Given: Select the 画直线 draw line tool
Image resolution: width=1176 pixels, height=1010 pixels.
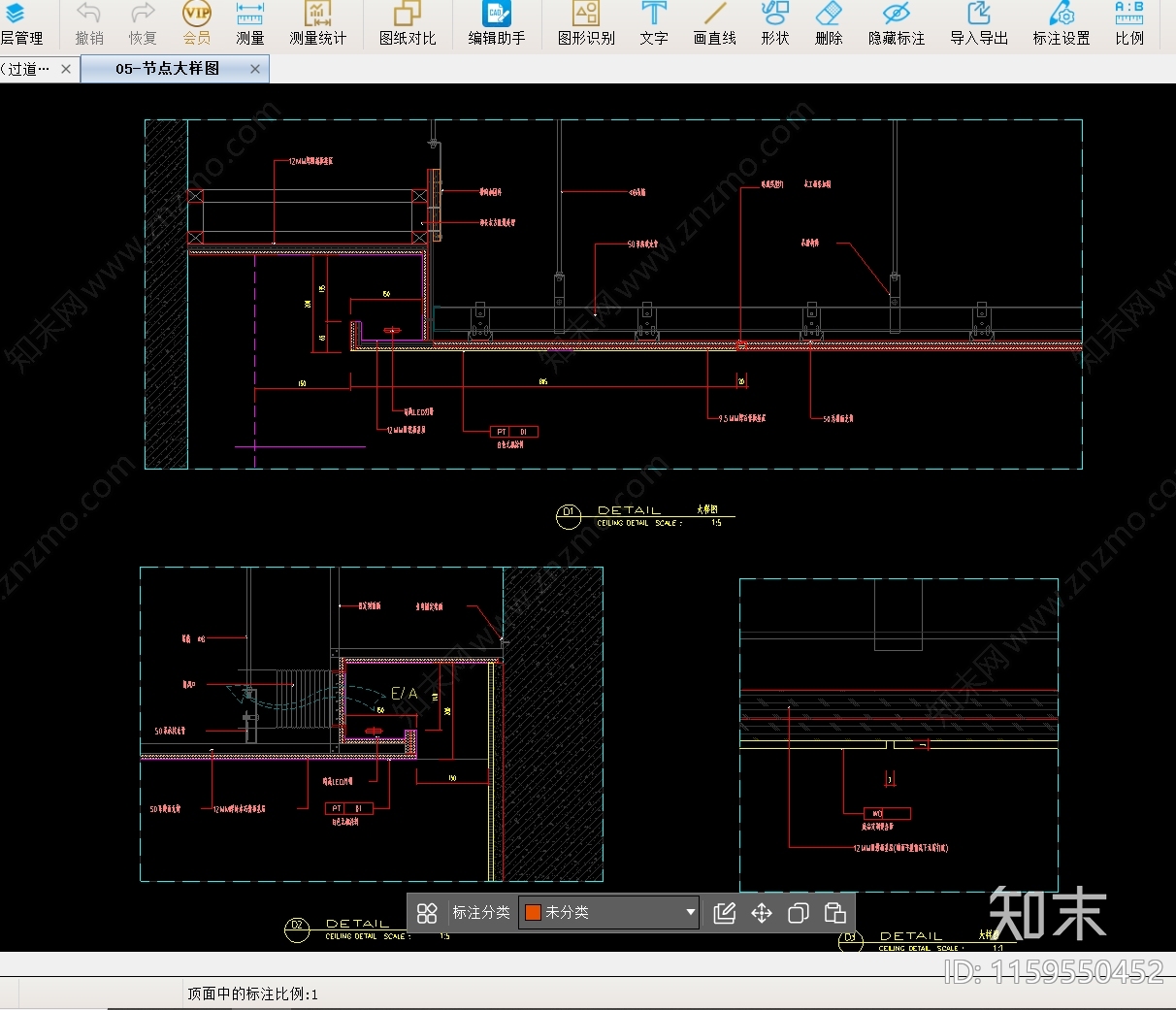Looking at the screenshot, I should coord(715,24).
